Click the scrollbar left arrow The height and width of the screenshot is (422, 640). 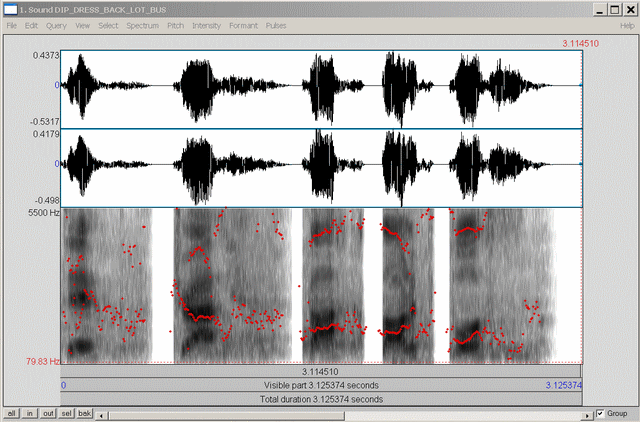(102, 413)
